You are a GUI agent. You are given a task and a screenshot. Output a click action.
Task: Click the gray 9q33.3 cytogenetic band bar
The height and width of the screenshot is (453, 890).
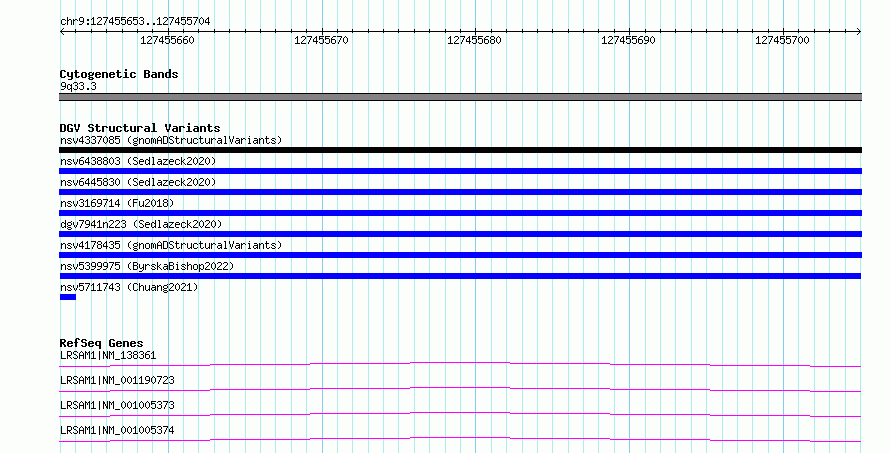(460, 97)
